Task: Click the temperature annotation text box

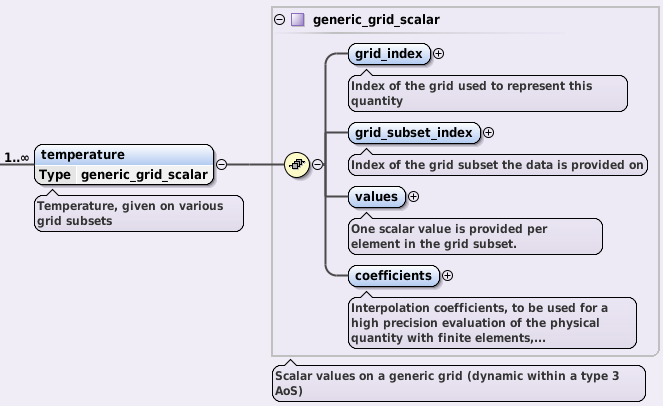Action: (138, 213)
